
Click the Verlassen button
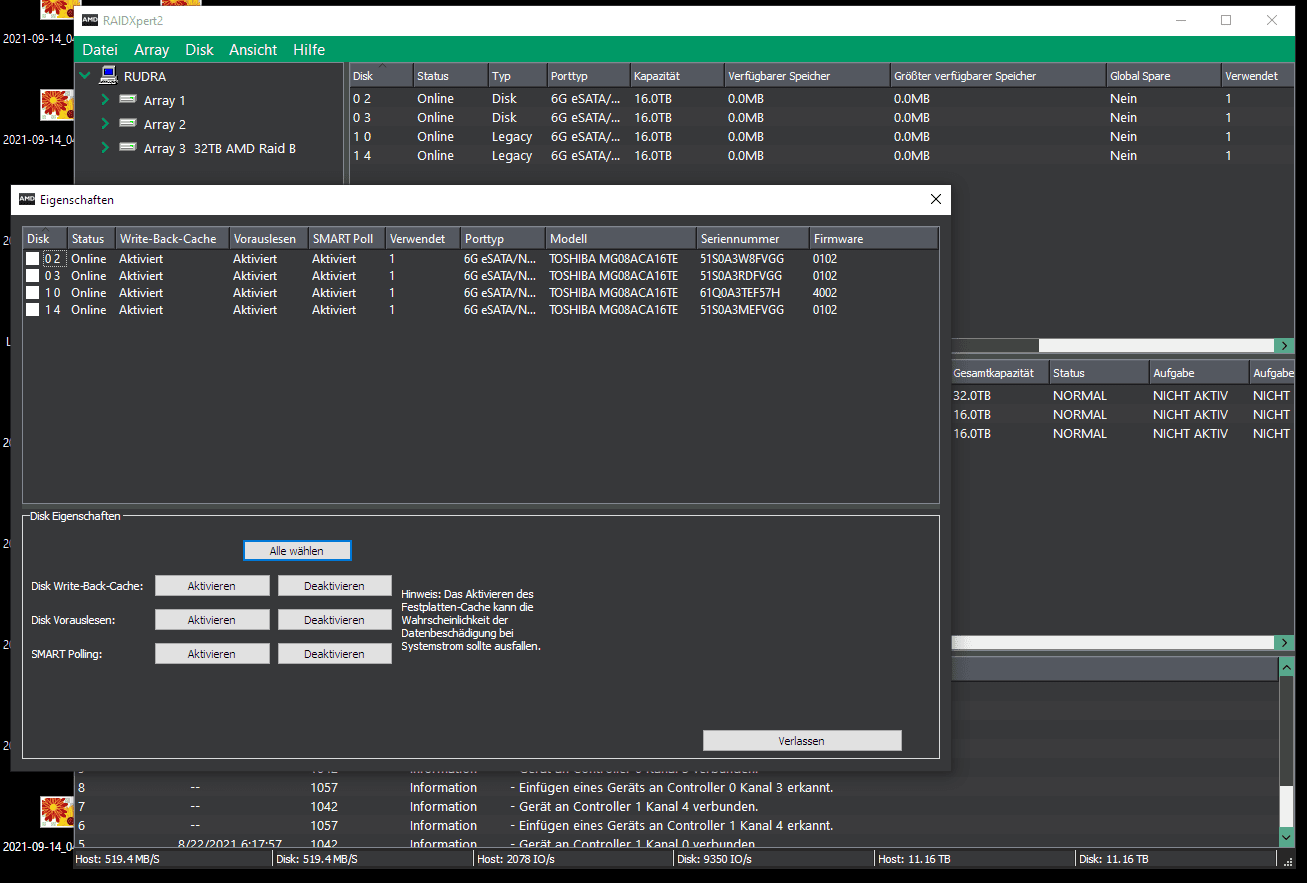(802, 741)
